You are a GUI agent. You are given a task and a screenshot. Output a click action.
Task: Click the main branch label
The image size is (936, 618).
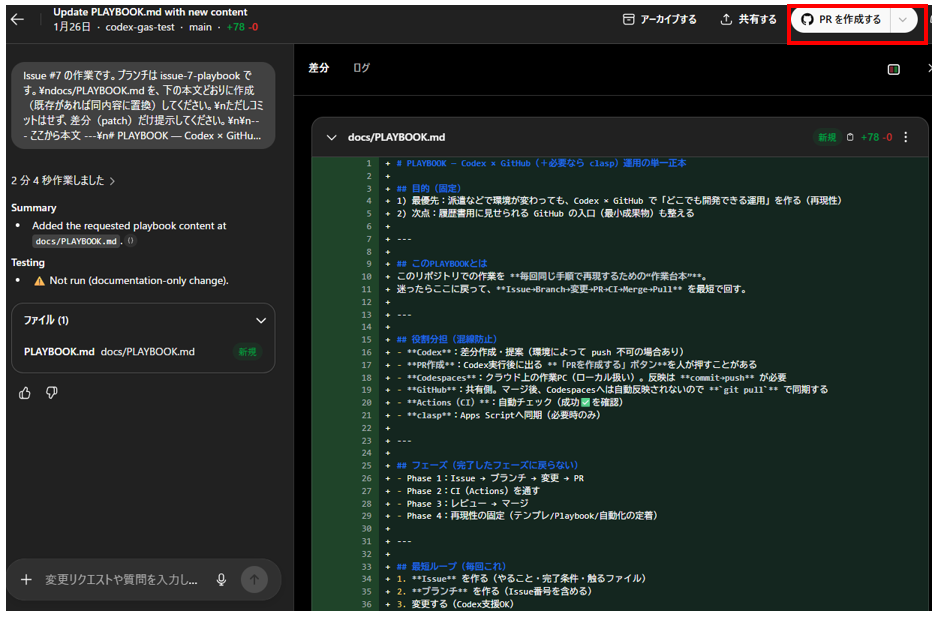coord(200,27)
